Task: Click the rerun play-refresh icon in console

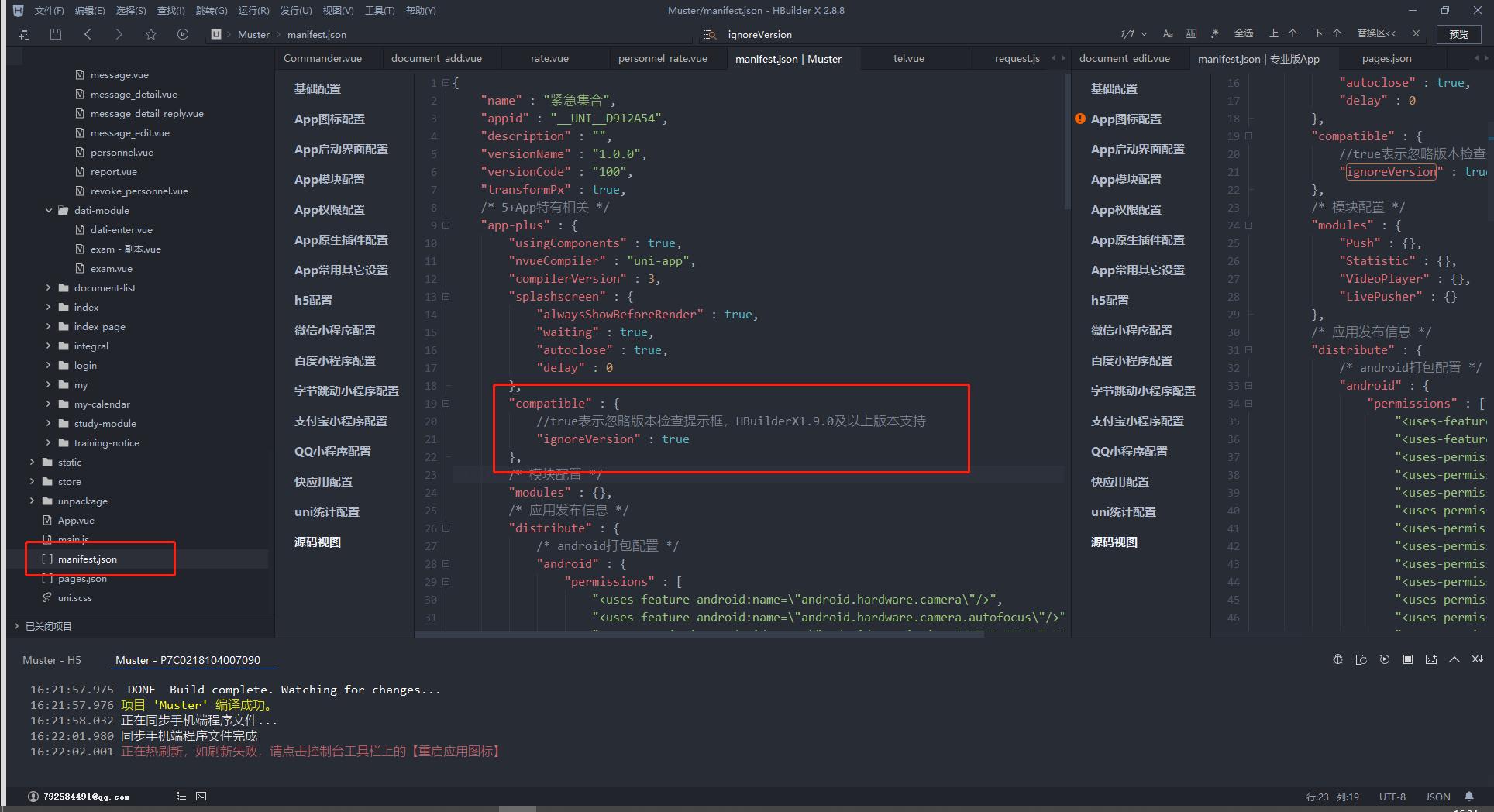Action: click(x=1385, y=659)
